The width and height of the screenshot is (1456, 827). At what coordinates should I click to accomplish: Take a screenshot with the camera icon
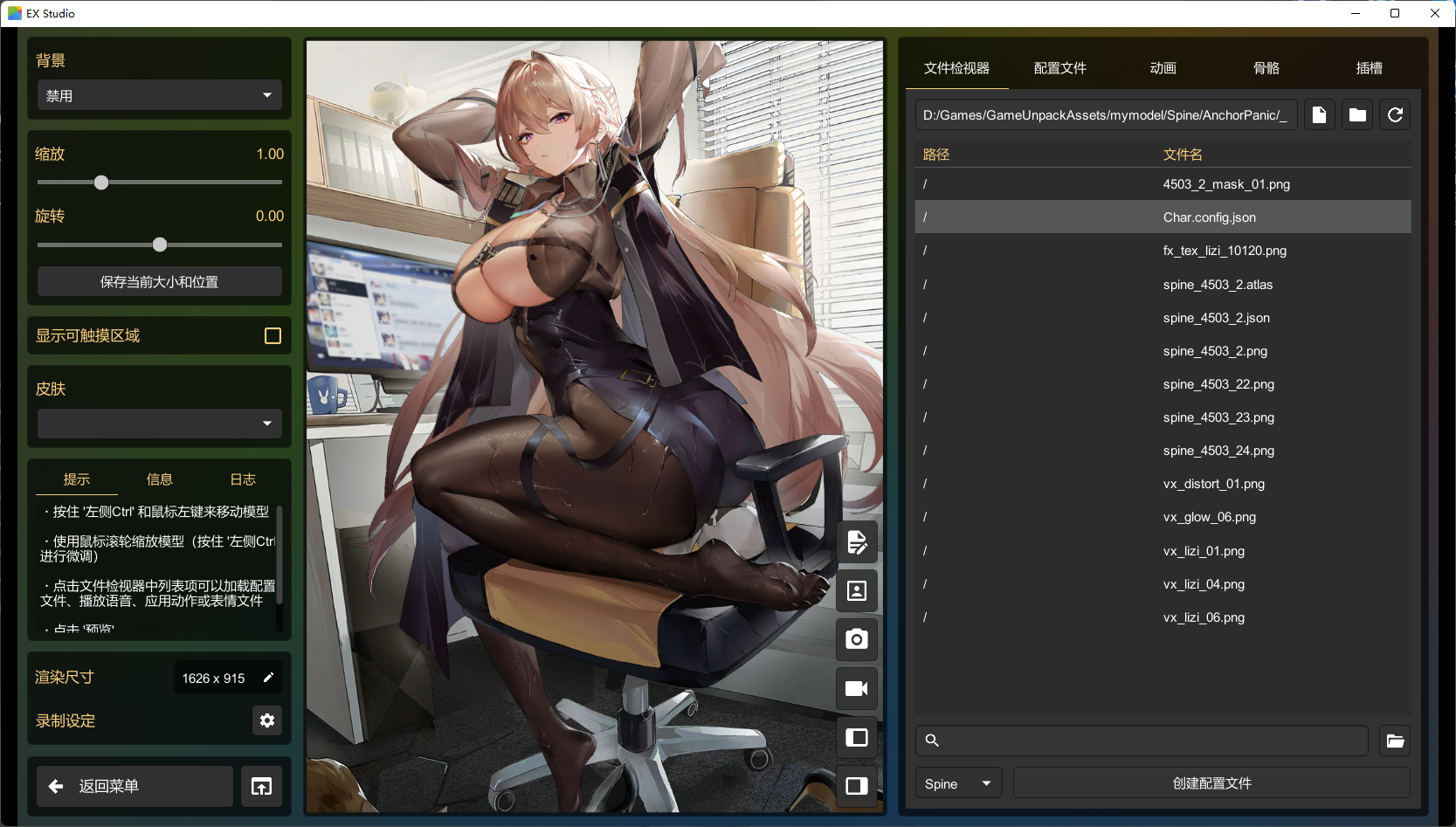(857, 639)
